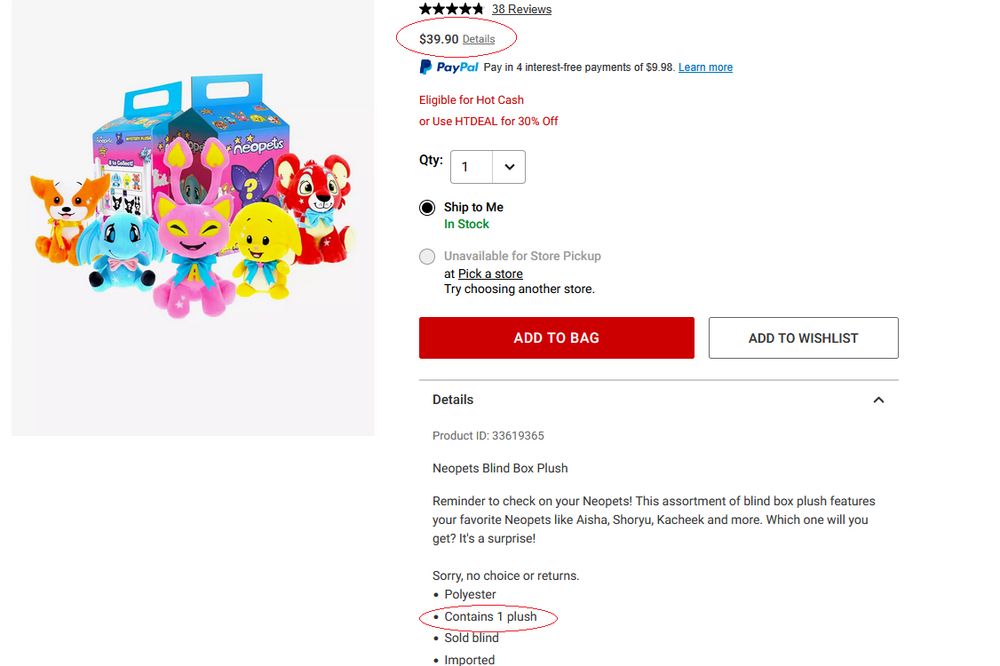Click the Pick a store link

coord(490,273)
